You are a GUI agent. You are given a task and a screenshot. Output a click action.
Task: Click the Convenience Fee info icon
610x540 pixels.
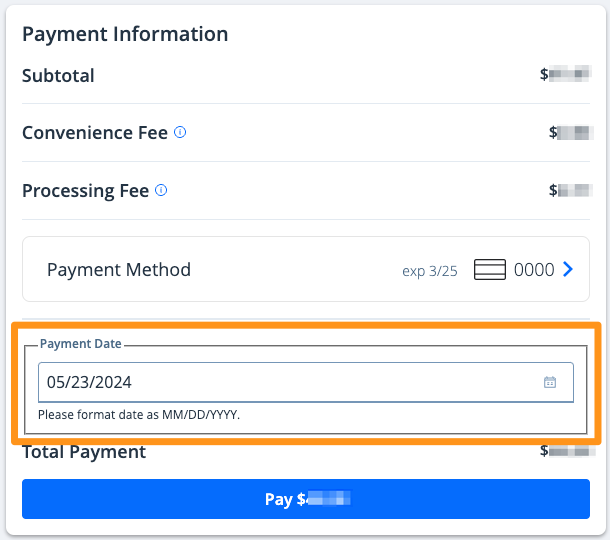click(180, 132)
